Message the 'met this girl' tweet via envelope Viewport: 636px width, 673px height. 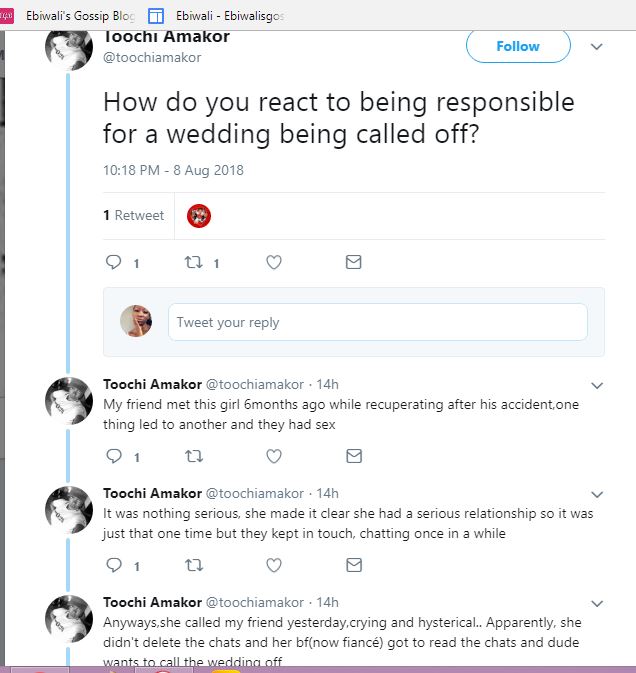click(x=353, y=456)
